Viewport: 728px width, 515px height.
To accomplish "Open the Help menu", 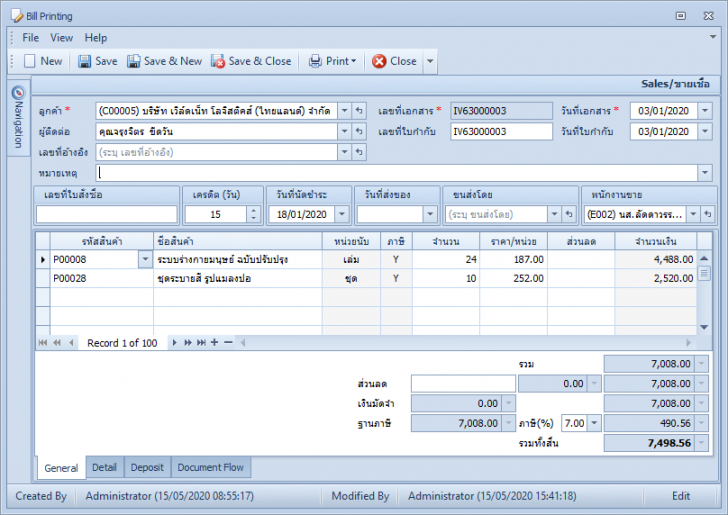I will point(96,37).
